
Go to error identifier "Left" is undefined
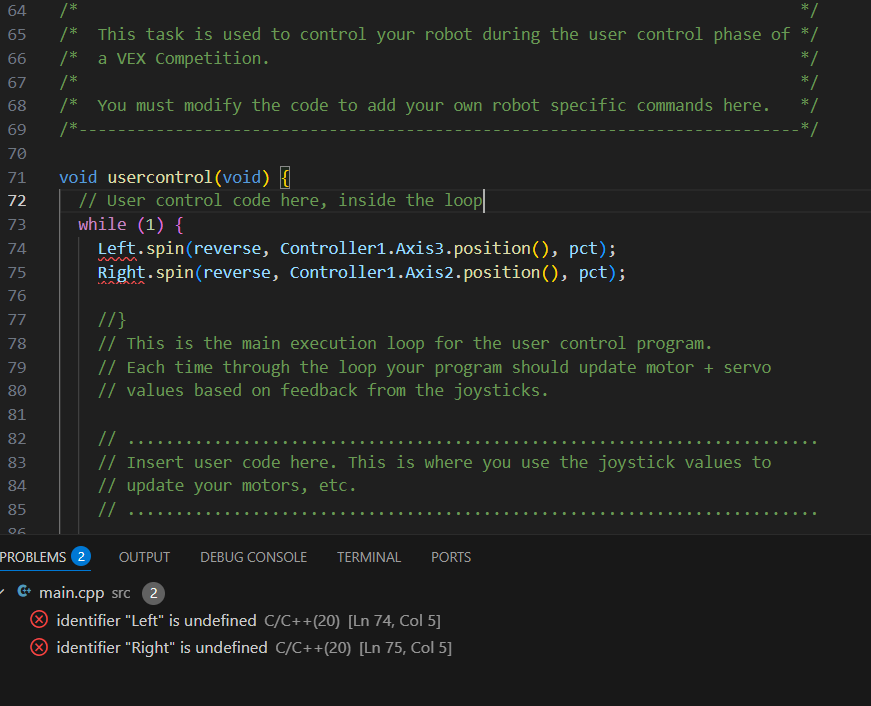click(156, 620)
